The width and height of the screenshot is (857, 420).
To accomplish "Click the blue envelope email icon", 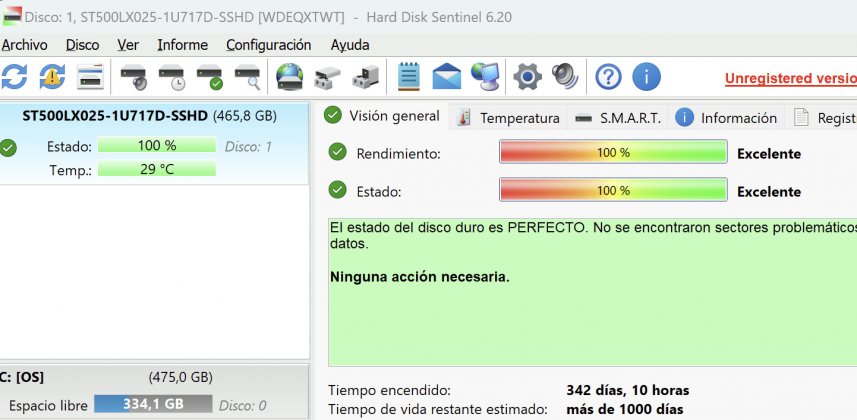I will coord(447,77).
